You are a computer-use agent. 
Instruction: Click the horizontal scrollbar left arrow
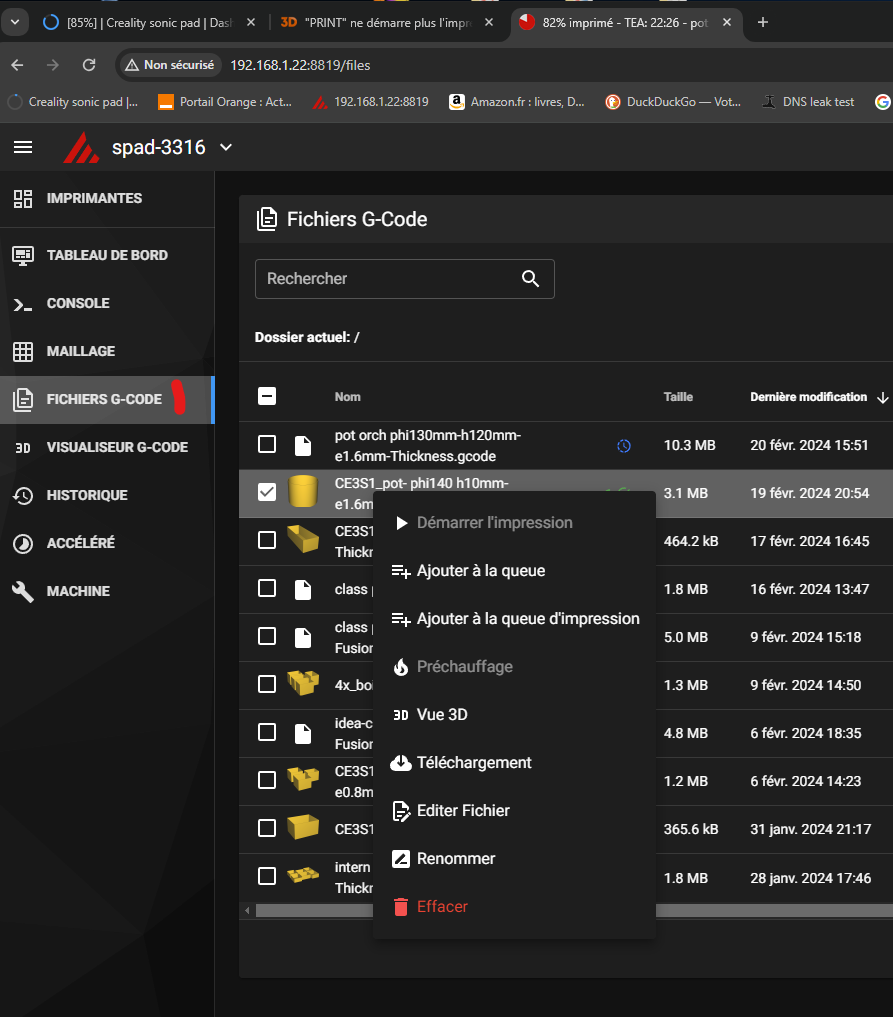[247, 911]
